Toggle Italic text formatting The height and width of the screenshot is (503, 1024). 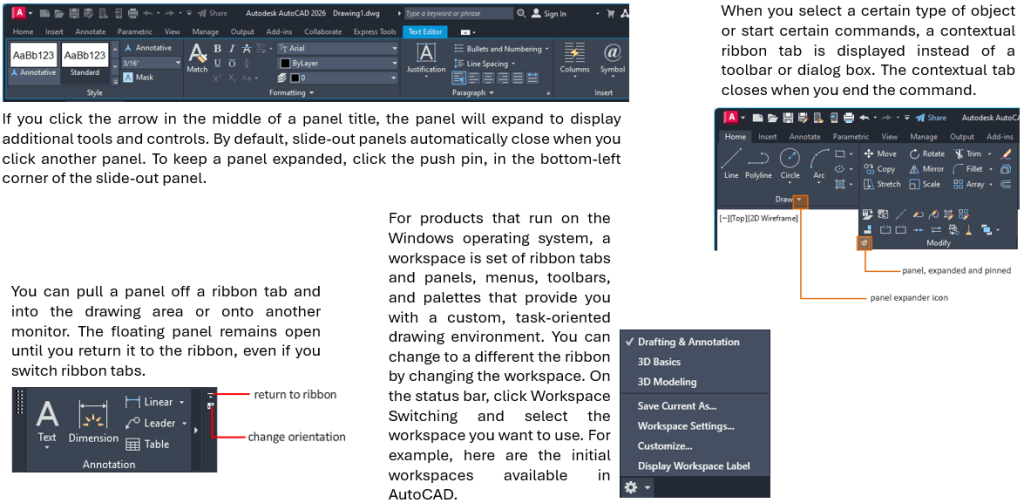tap(231, 48)
